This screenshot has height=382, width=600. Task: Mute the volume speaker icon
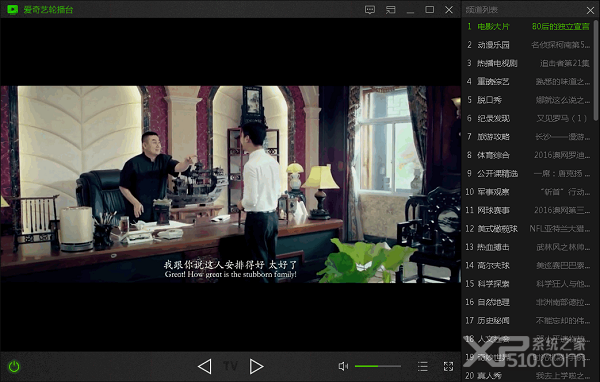coord(343,366)
